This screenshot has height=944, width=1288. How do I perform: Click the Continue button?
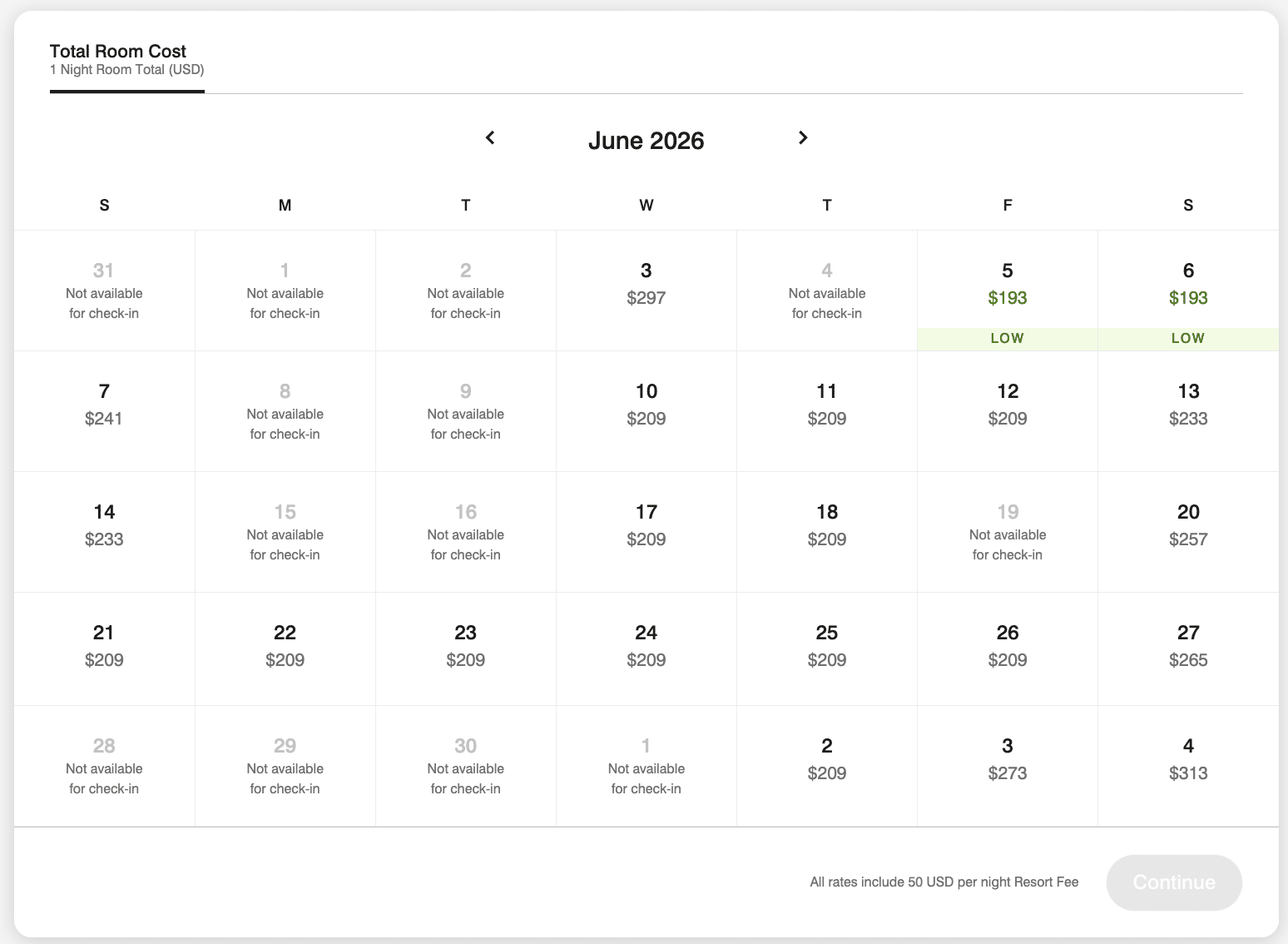(x=1174, y=882)
